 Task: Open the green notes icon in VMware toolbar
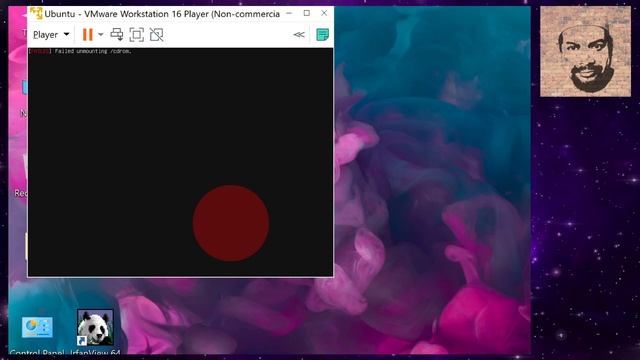(x=322, y=35)
